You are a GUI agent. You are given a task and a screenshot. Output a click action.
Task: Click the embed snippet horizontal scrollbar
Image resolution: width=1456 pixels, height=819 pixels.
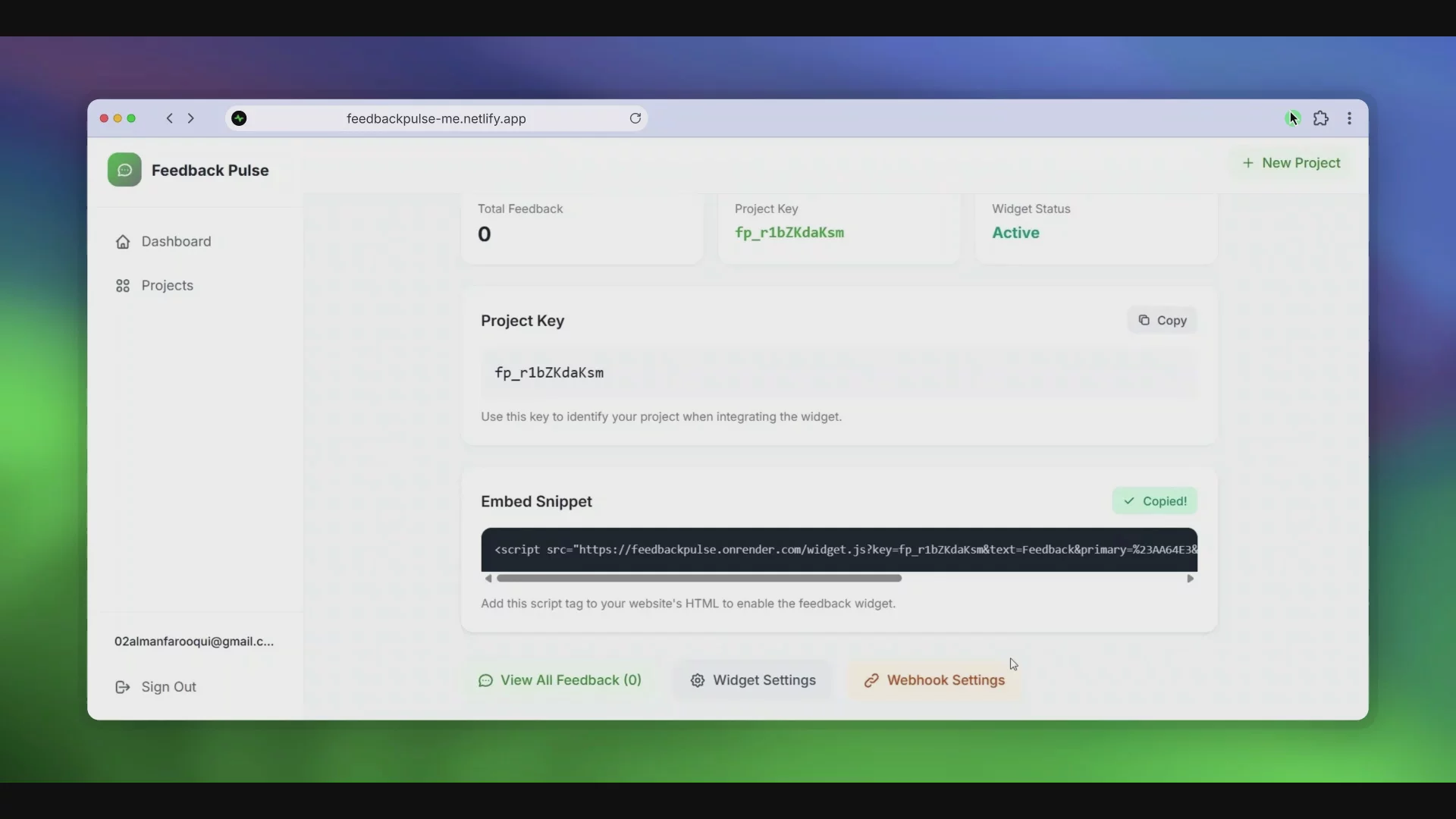click(x=698, y=578)
